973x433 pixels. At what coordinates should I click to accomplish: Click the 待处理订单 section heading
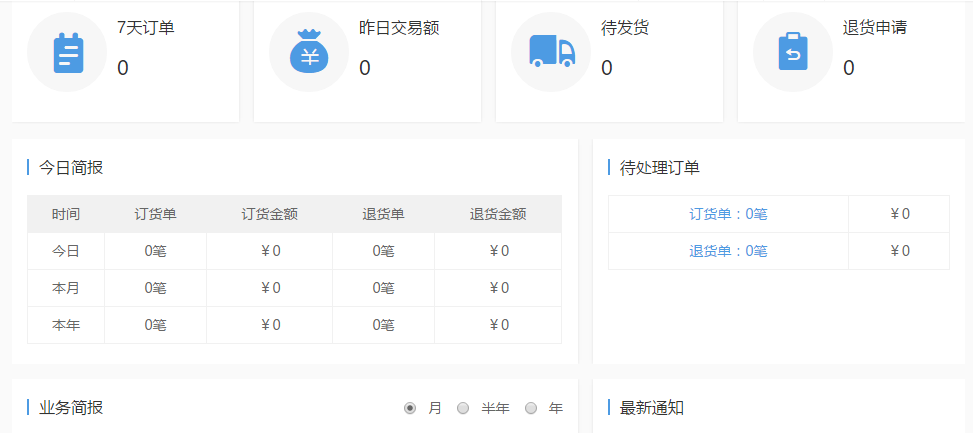[660, 167]
